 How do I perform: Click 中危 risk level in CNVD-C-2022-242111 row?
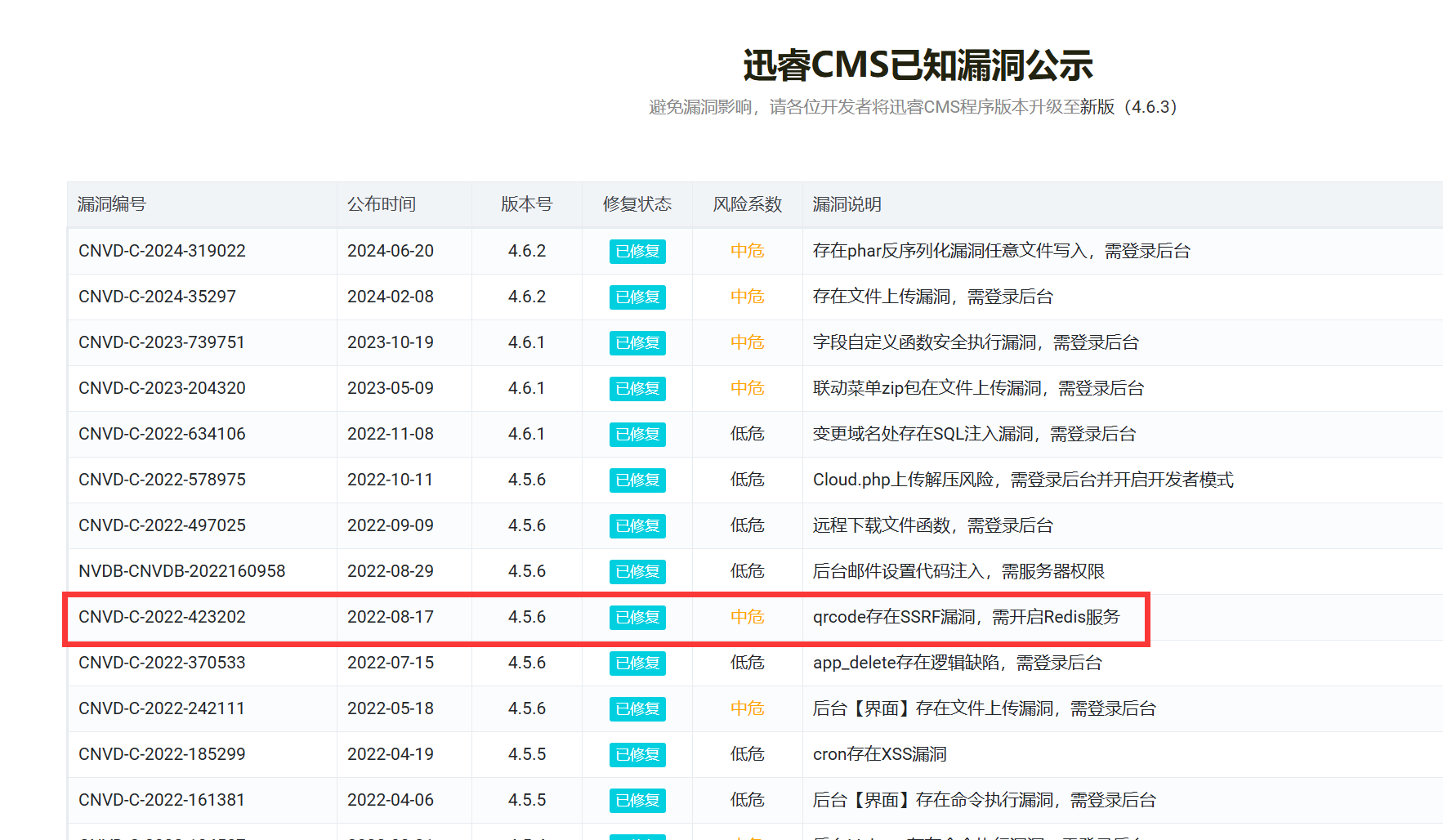click(x=748, y=708)
